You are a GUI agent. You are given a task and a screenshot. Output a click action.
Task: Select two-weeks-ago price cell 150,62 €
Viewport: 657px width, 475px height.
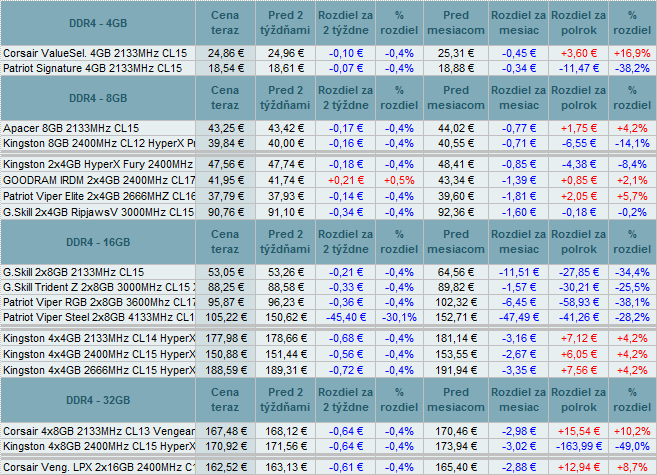[x=285, y=318]
